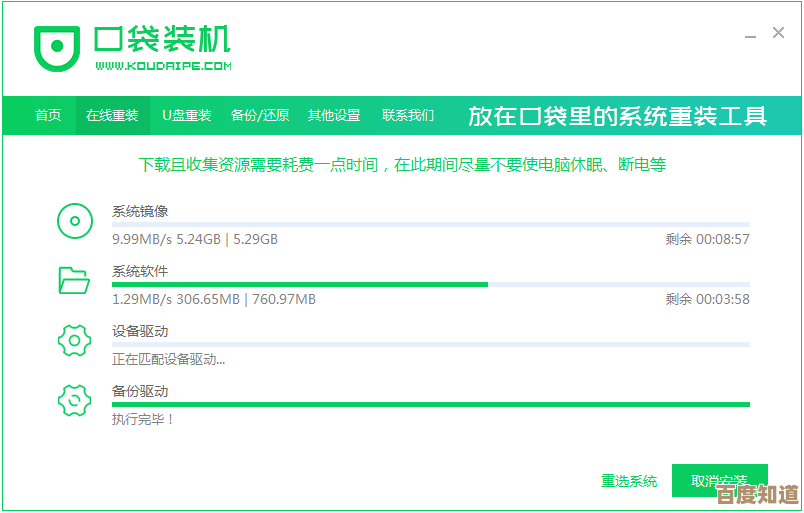
Task: Click the 设备驱动 progress bar
Action: click(x=430, y=344)
